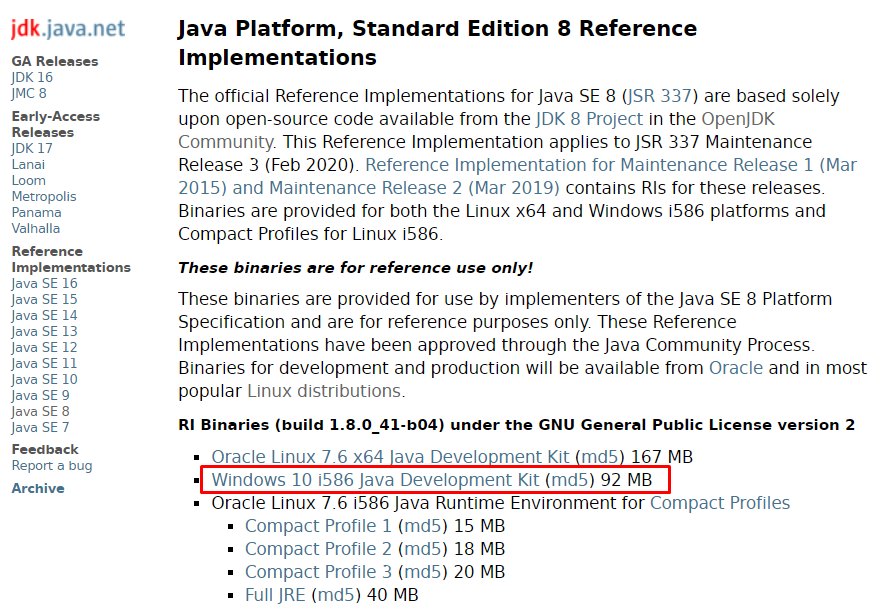Download the Compact Profile 2 binary
The width and height of the screenshot is (878, 615).
pyautogui.click(x=318, y=549)
